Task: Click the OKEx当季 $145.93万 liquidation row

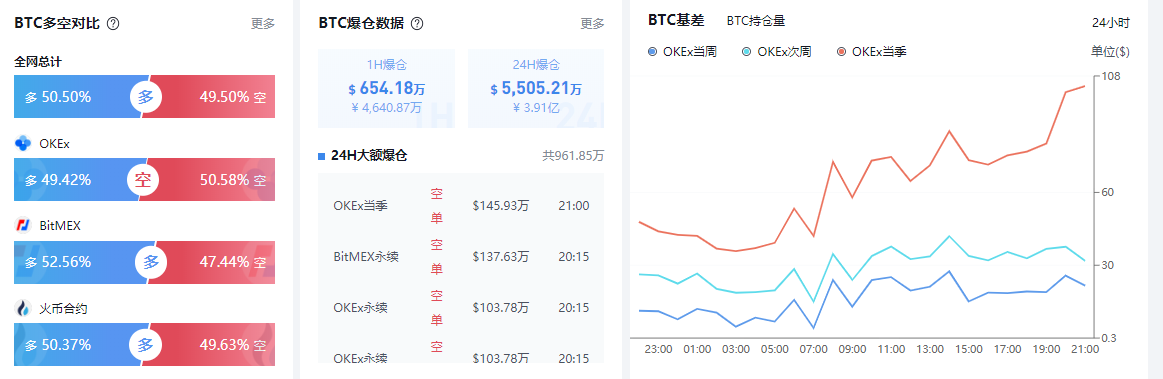Action: (461, 205)
